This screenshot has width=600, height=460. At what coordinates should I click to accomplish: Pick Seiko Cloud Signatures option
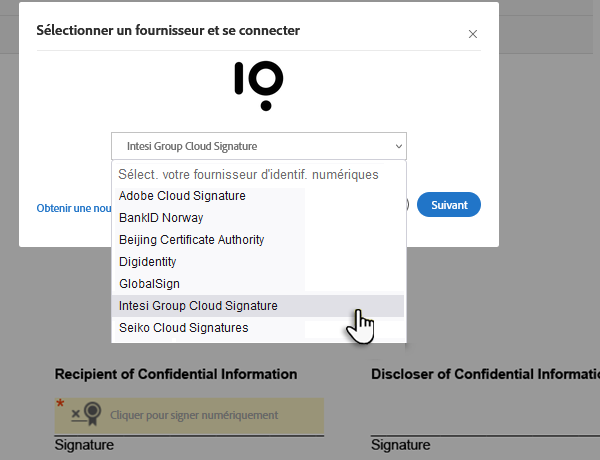pos(183,328)
